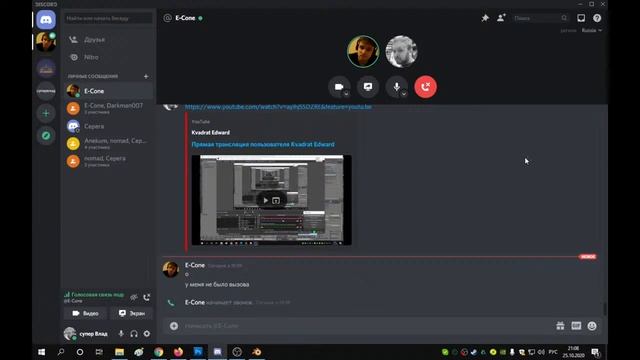Open File Explorer from taskbar

point(119,352)
